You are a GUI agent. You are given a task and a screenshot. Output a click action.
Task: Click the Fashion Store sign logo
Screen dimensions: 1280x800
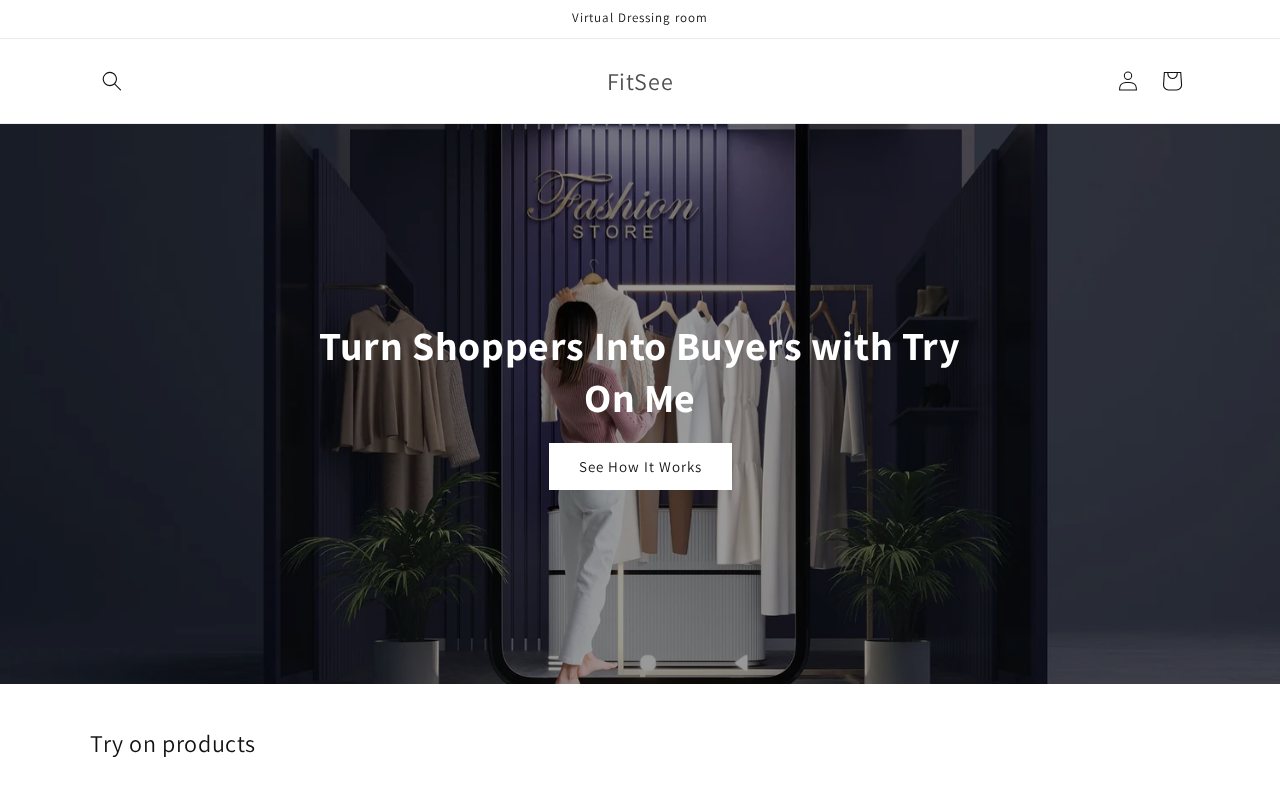(613, 205)
